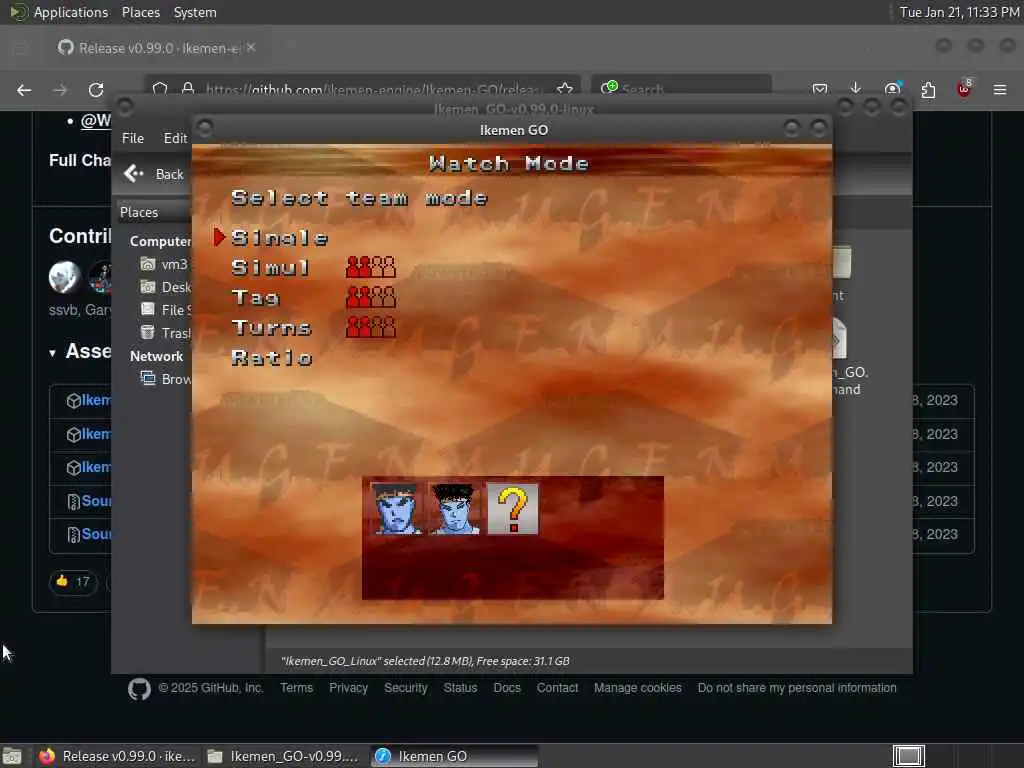The width and height of the screenshot is (1024, 768).
Task: Open Docs footer link
Action: click(x=507, y=688)
